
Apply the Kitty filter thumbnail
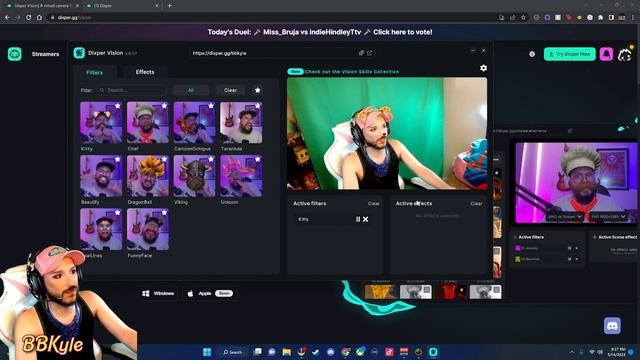pyautogui.click(x=101, y=122)
